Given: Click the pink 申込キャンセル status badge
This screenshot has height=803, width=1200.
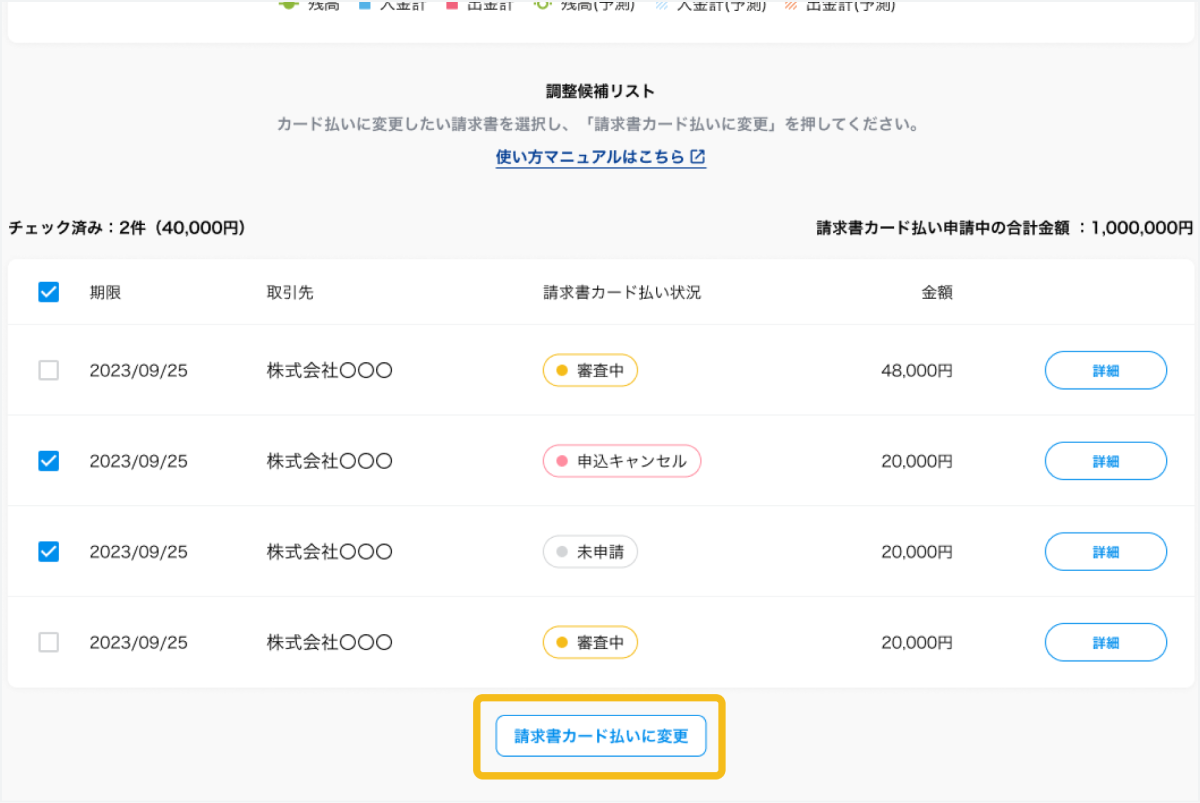Looking at the screenshot, I should pyautogui.click(x=621, y=461).
